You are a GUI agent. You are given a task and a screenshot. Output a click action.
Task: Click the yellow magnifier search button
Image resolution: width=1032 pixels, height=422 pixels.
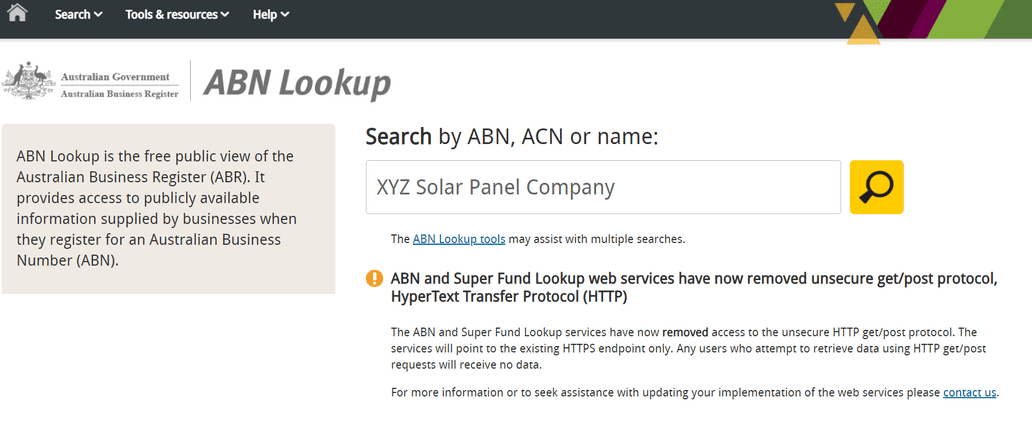(x=876, y=187)
